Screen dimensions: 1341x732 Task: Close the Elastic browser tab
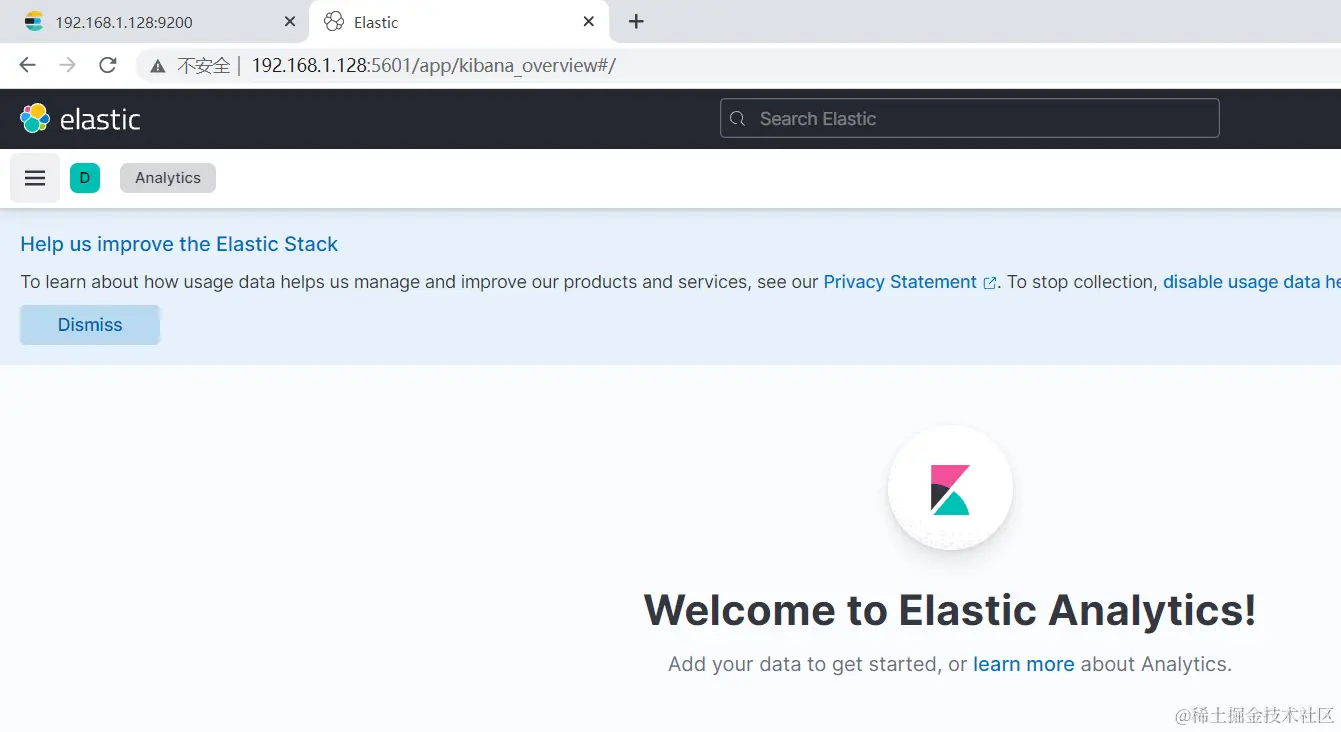(589, 21)
